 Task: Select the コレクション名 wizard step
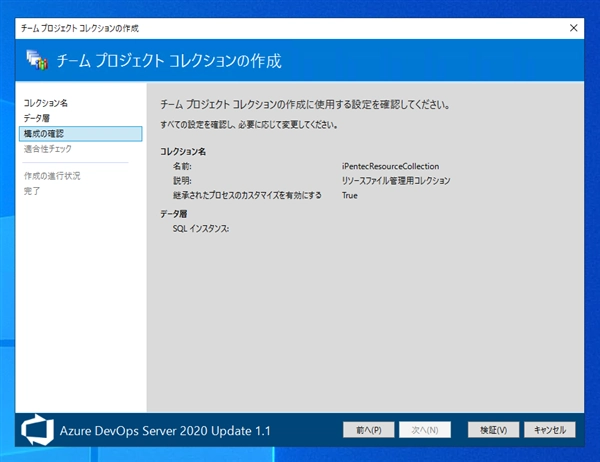[x=46, y=103]
